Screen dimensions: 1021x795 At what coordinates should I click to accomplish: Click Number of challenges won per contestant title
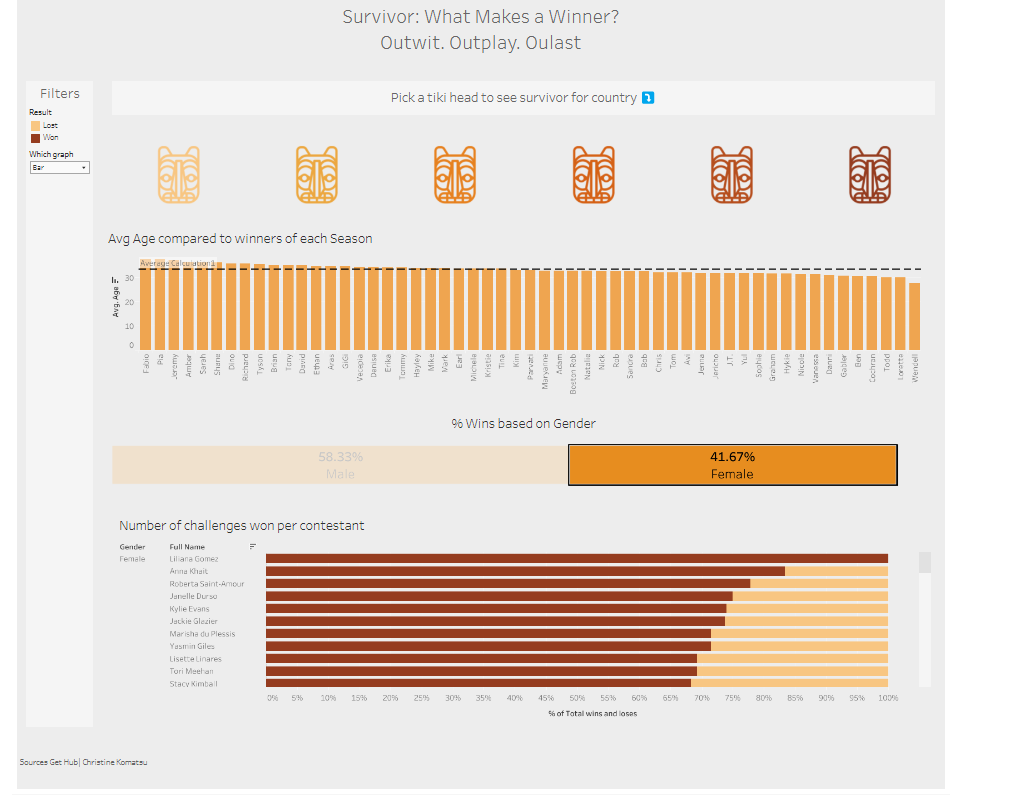pos(242,525)
